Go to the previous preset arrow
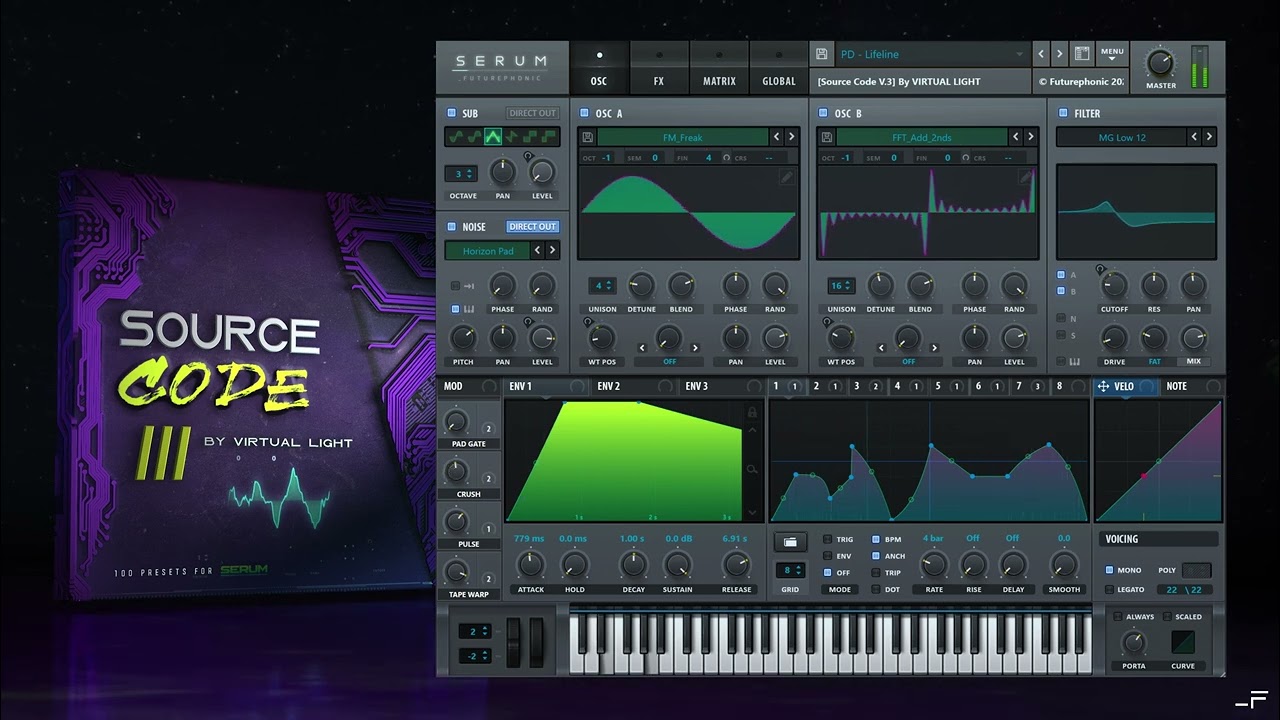 tap(1041, 54)
